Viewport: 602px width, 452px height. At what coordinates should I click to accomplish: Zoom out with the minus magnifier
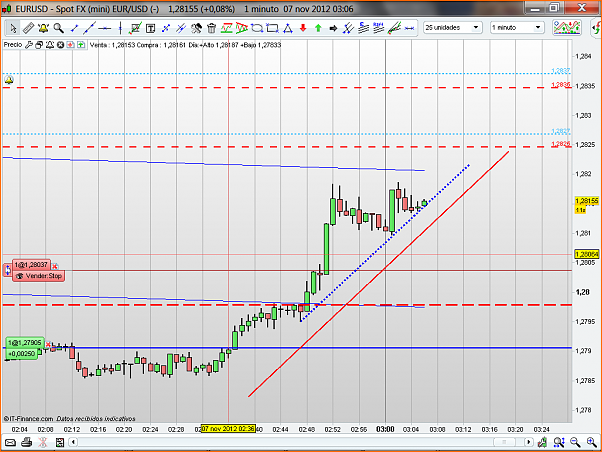point(575,442)
